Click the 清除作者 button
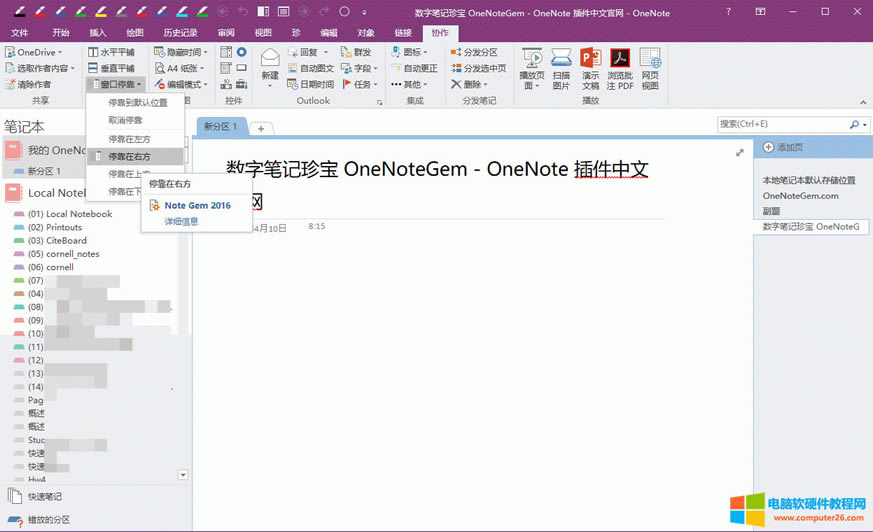Image resolution: width=873 pixels, height=532 pixels. coord(28,84)
